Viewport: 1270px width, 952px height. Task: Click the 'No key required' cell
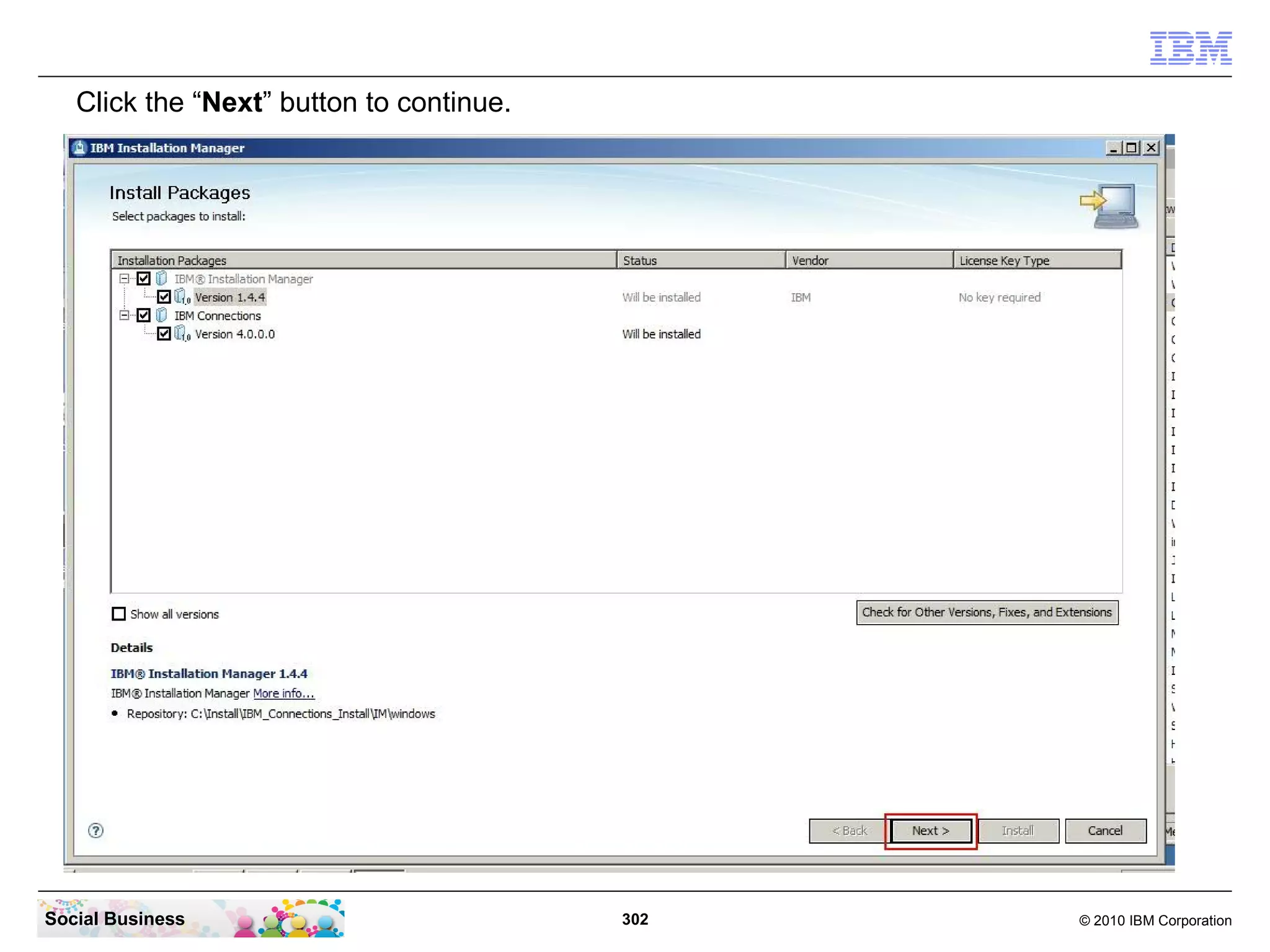pos(1000,297)
